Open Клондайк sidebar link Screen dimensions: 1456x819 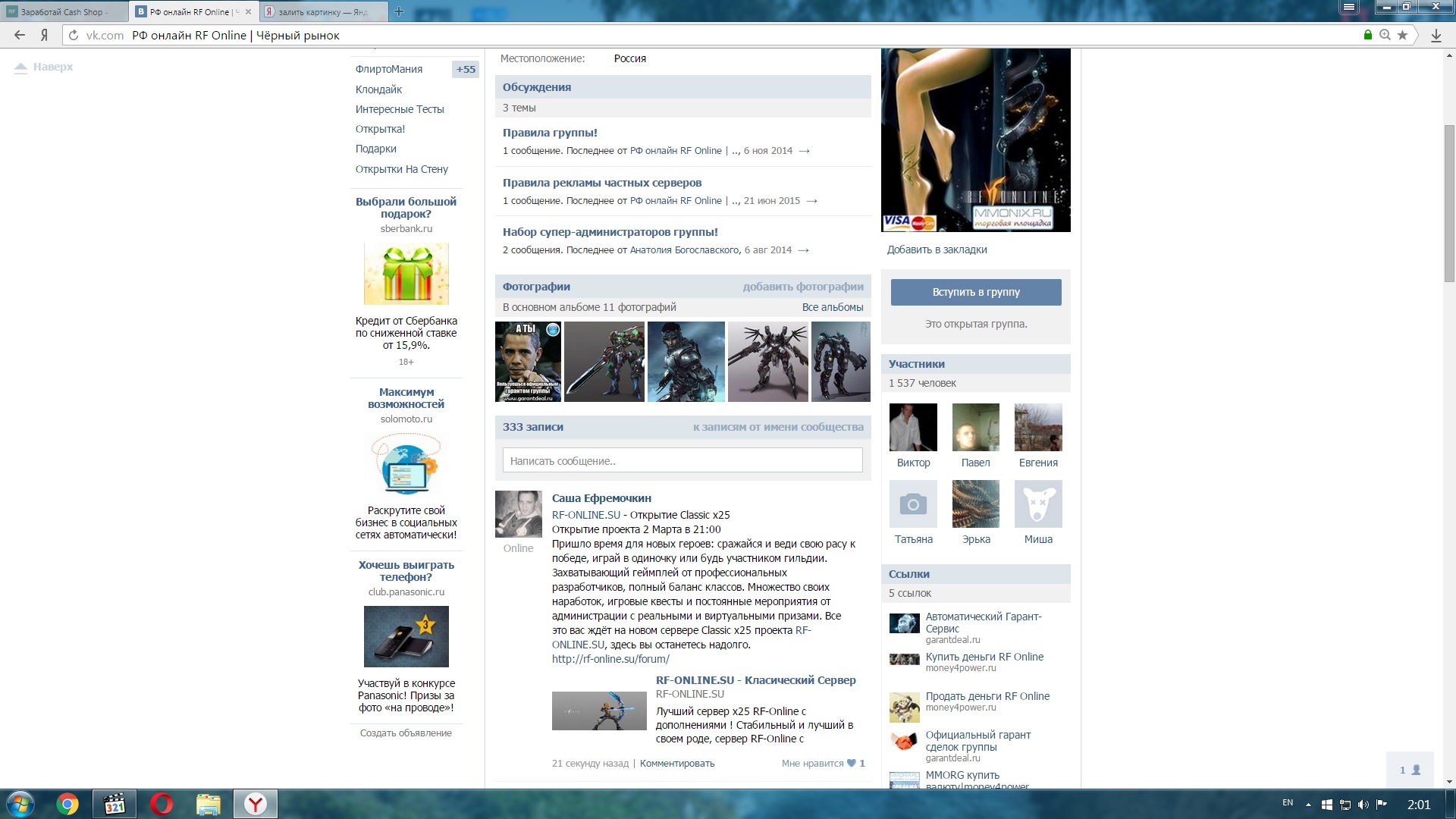point(378,89)
